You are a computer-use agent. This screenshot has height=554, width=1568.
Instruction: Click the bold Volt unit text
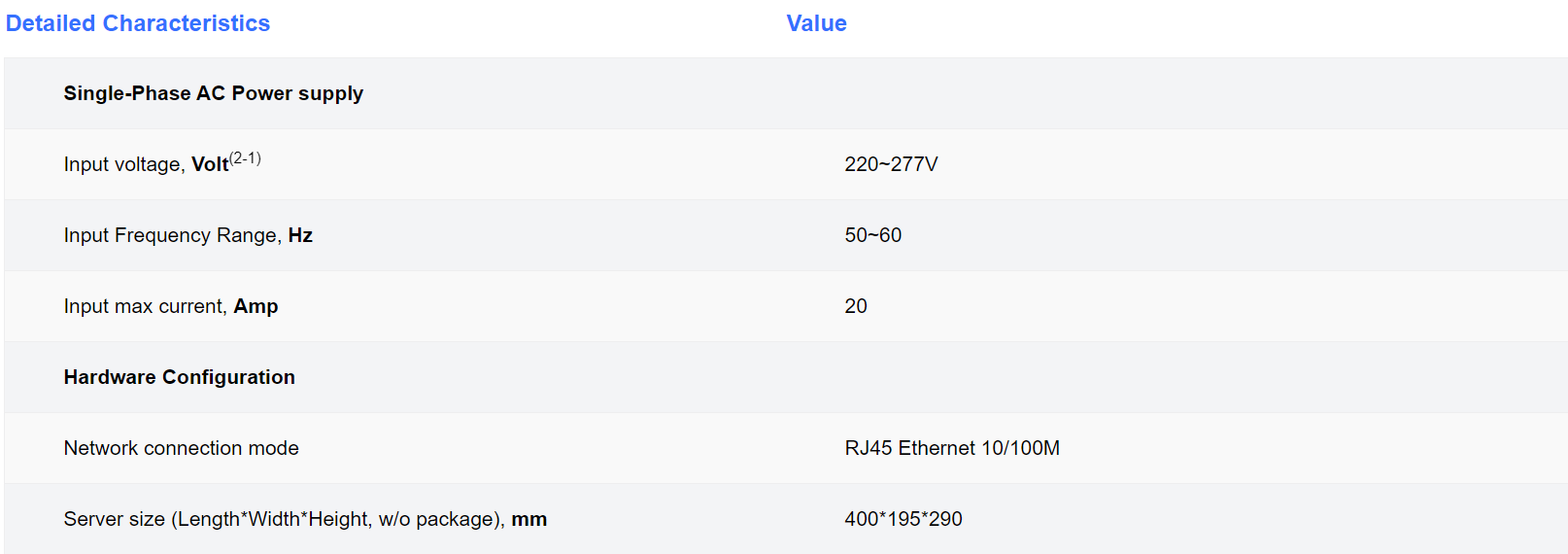(x=210, y=164)
